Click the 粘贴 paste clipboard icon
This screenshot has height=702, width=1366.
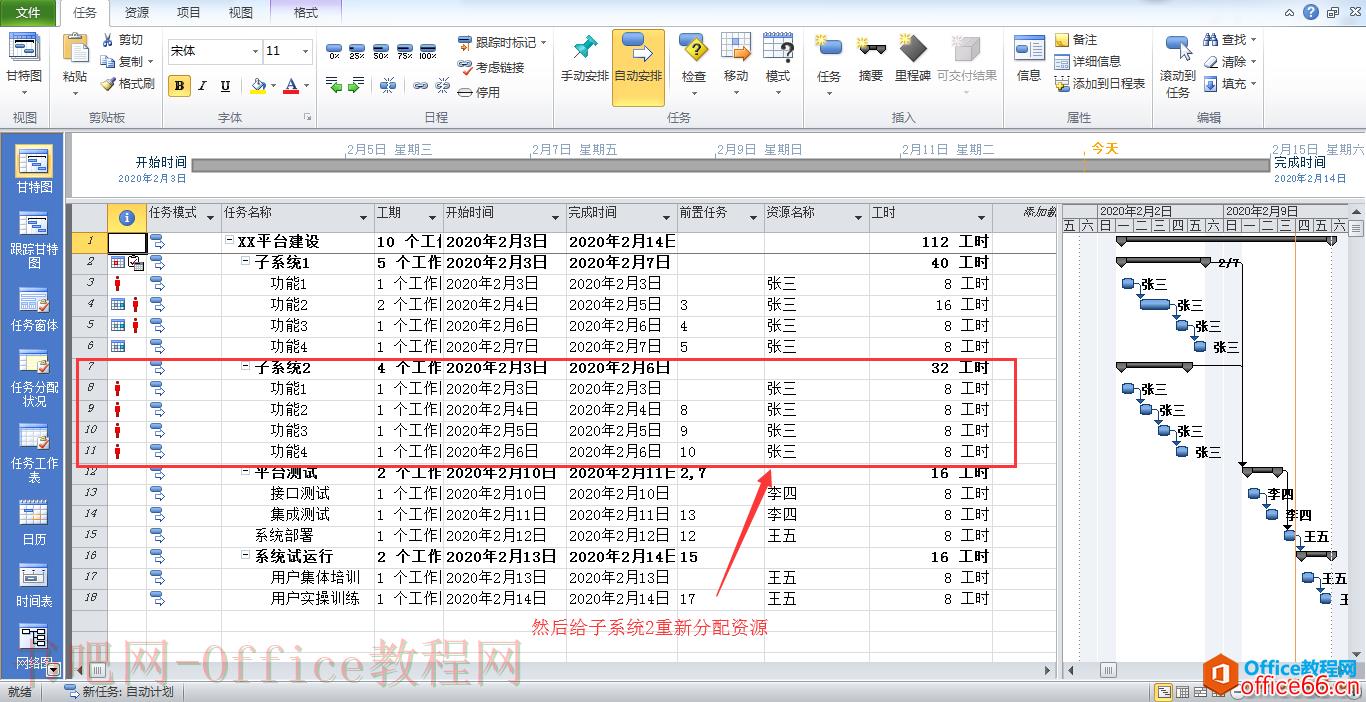[75, 48]
